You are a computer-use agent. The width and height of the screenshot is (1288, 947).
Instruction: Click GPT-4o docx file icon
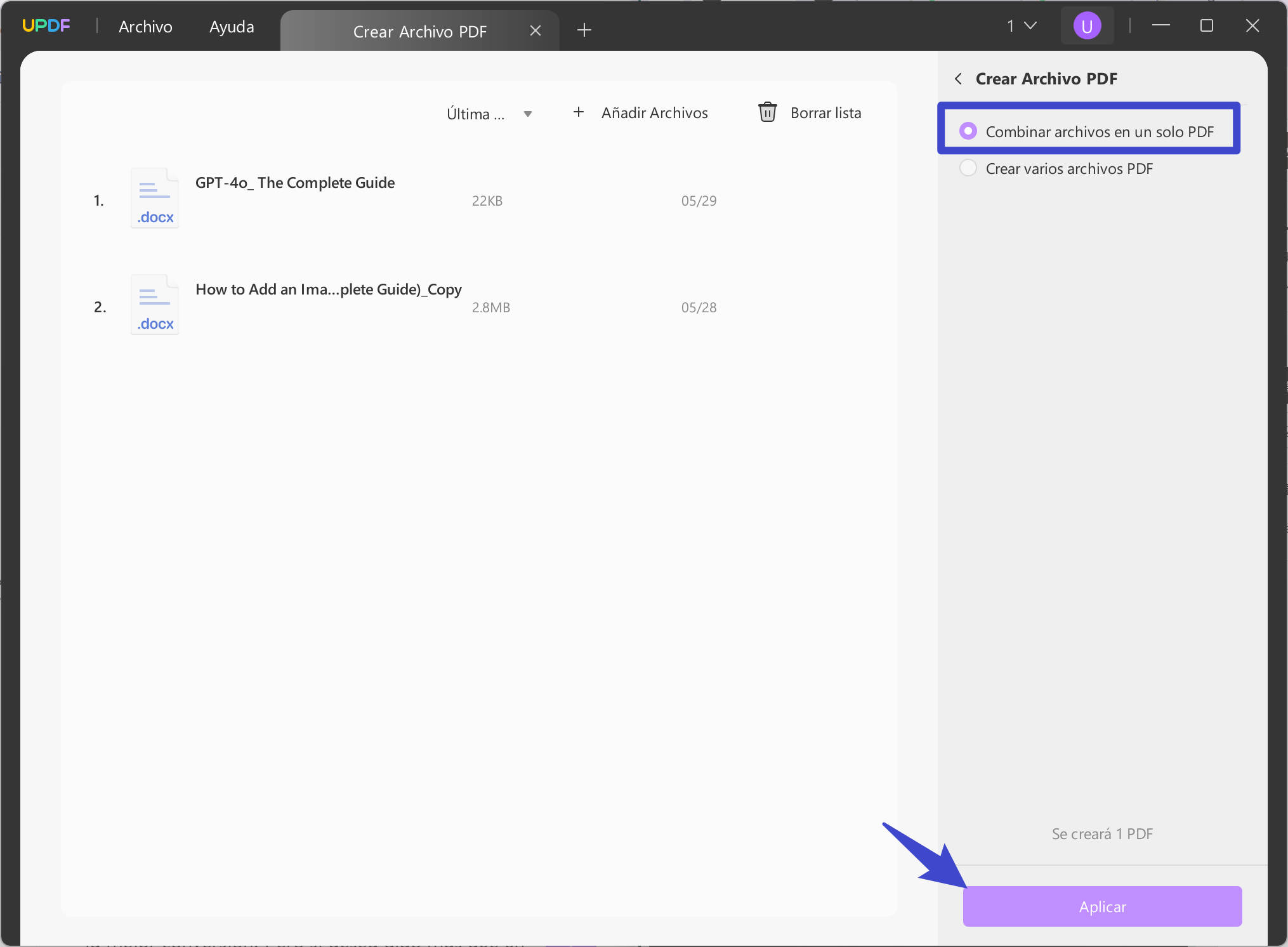pyautogui.click(x=155, y=198)
